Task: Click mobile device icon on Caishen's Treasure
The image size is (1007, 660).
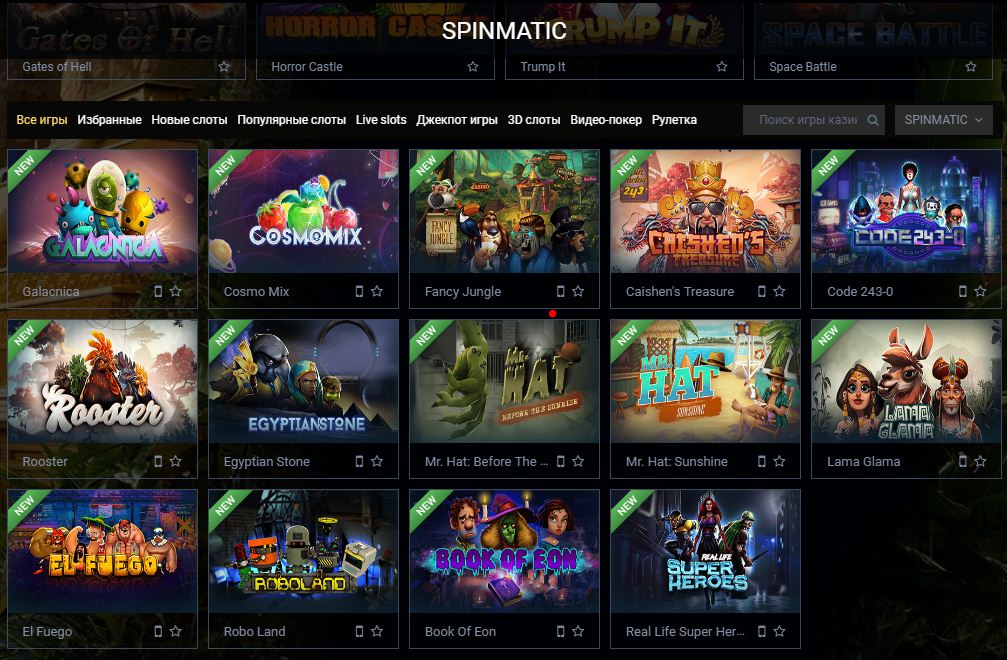Action: coord(762,291)
